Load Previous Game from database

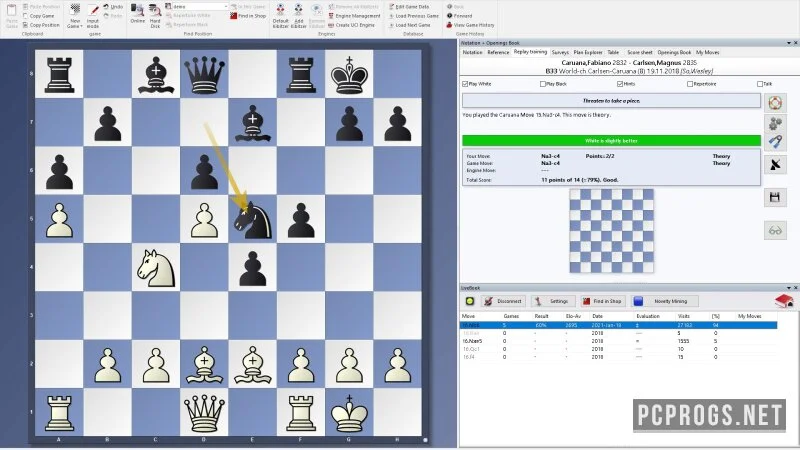pos(414,16)
